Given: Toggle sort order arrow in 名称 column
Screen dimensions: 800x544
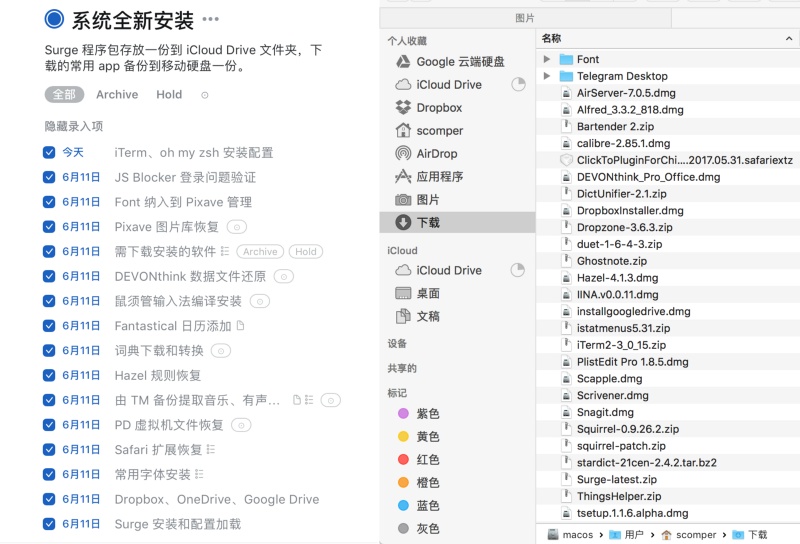Looking at the screenshot, I should [789, 39].
